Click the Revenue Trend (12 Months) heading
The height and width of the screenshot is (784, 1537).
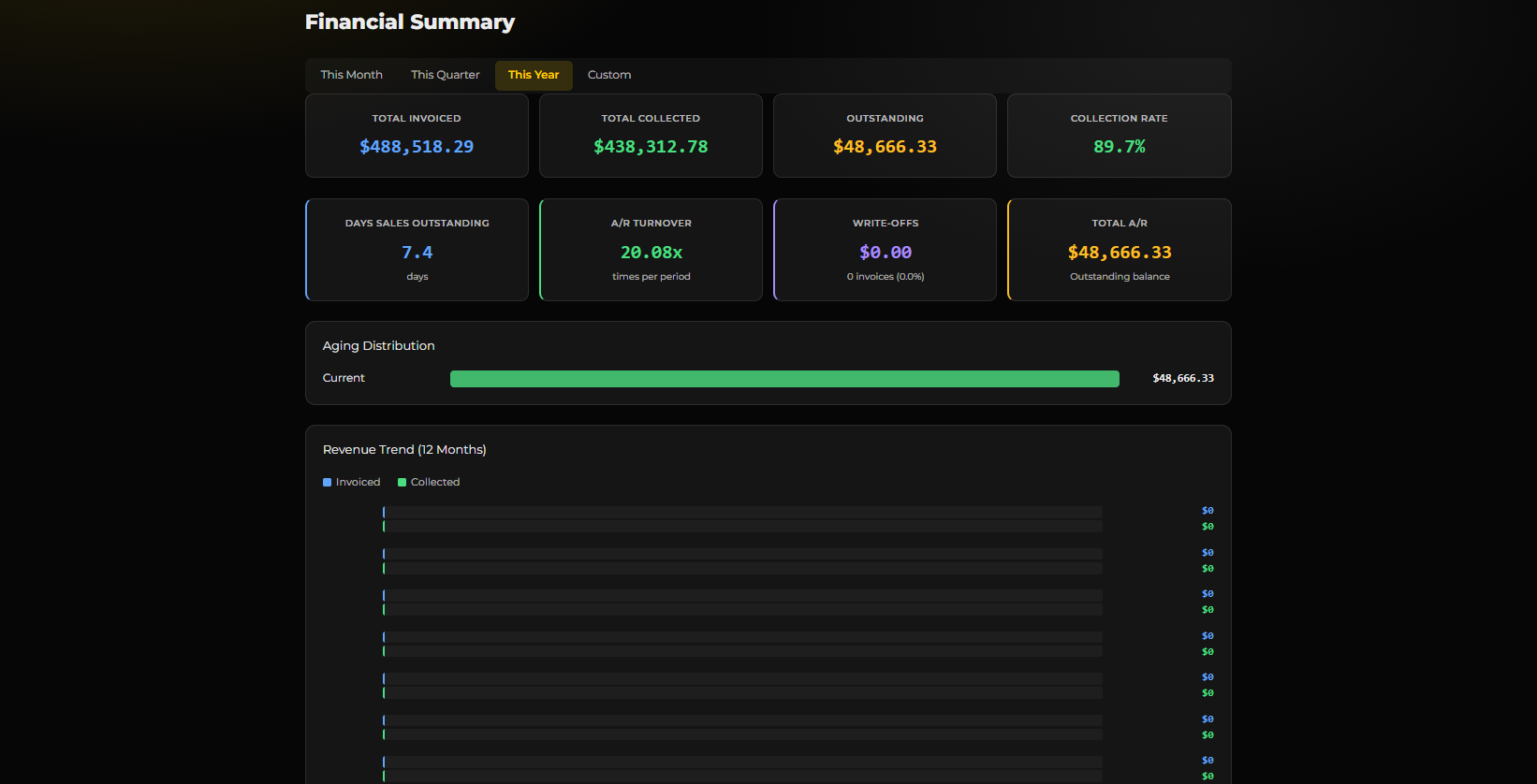point(404,450)
